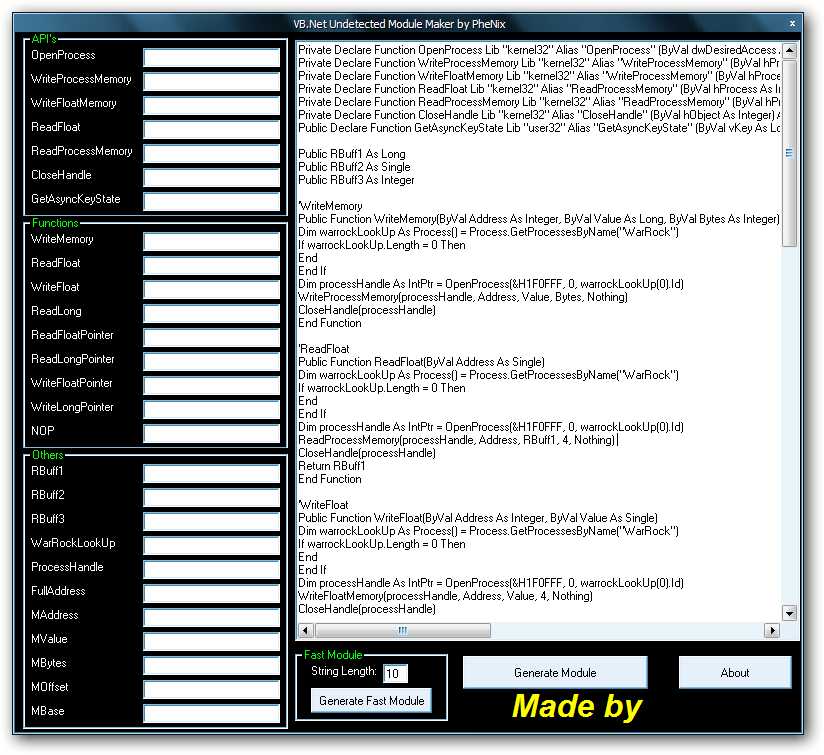Click the MBase input field
This screenshot has width=824, height=755.
pyautogui.click(x=211, y=713)
